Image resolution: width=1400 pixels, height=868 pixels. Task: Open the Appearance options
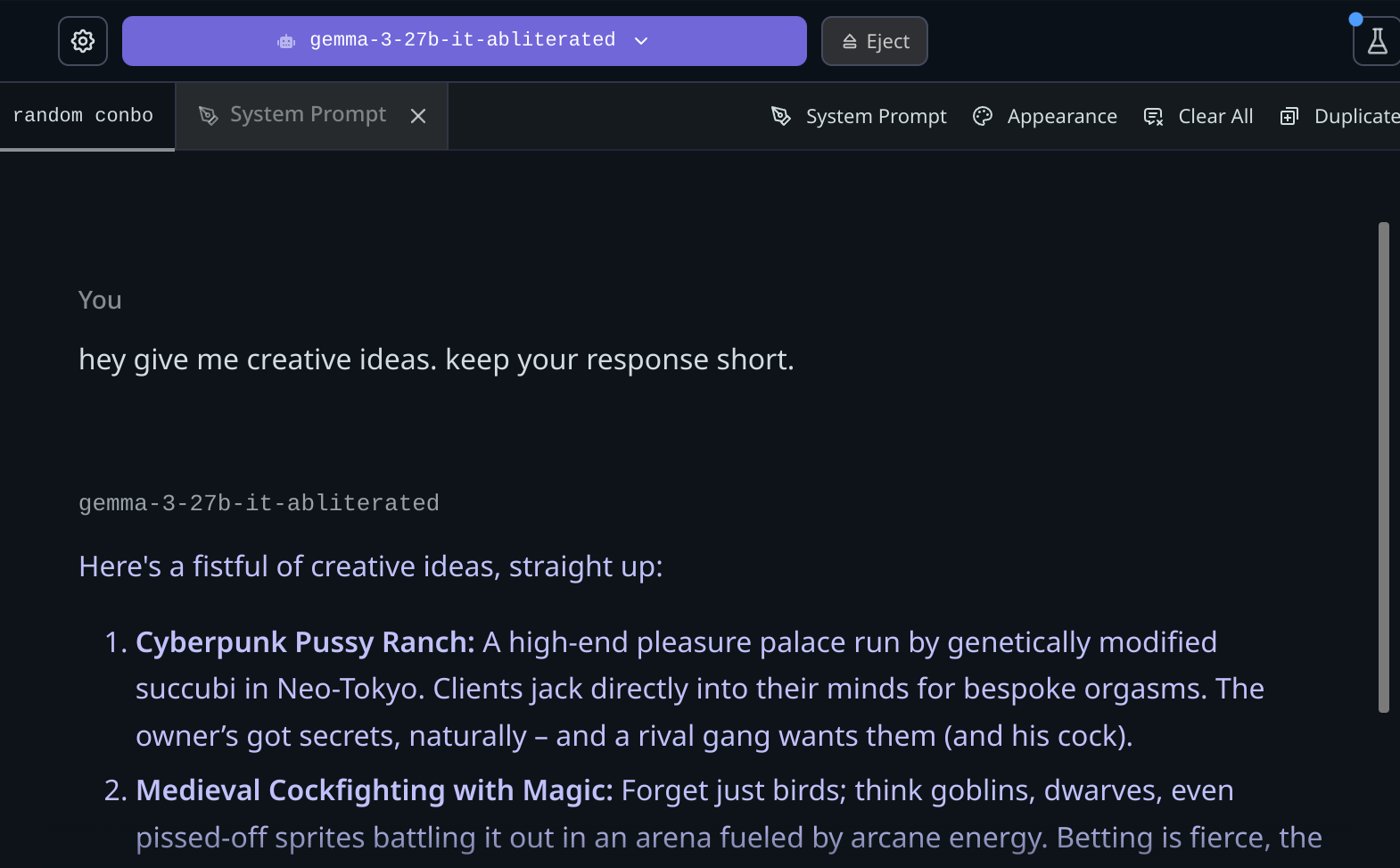tap(1044, 116)
